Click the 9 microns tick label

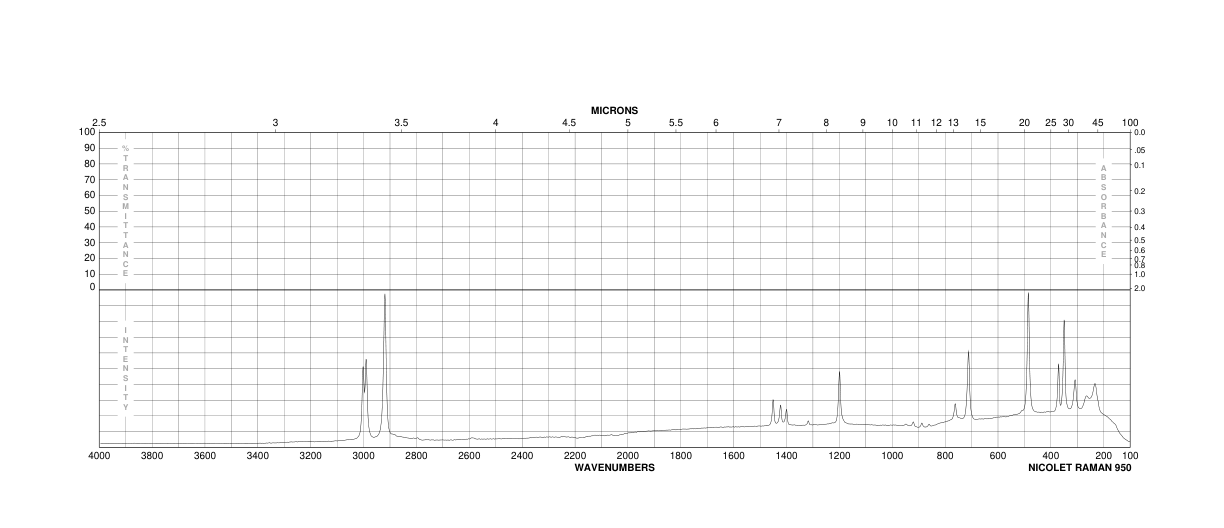863,122
